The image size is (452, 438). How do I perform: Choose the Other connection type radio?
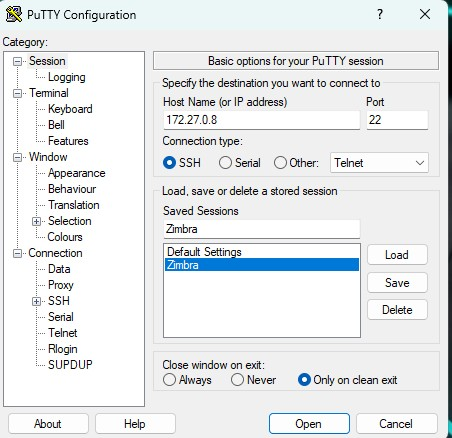tap(280, 163)
